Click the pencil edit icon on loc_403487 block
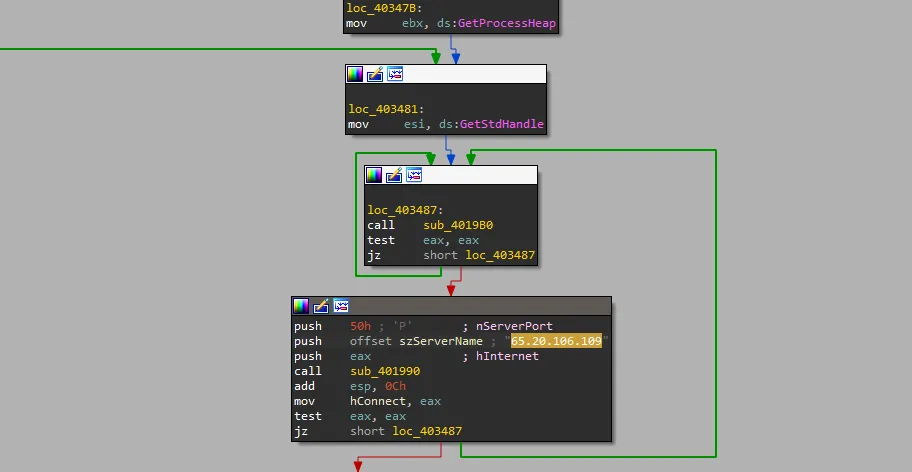Viewport: 912px width, 472px height. pyautogui.click(x=394, y=175)
